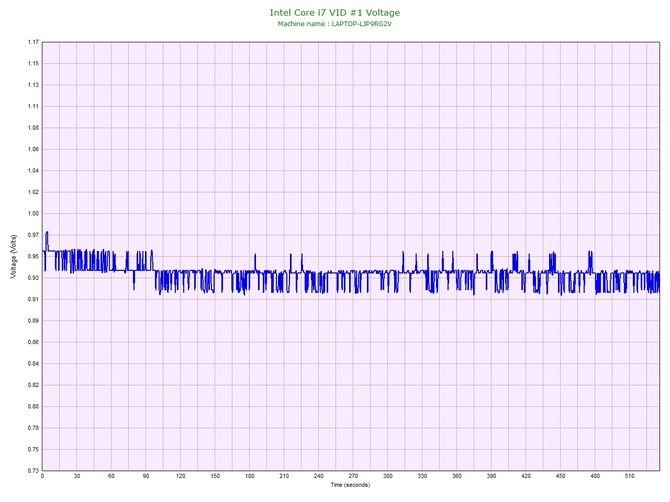Click the 150 seconds x-axis tick label

pyautogui.click(x=215, y=476)
